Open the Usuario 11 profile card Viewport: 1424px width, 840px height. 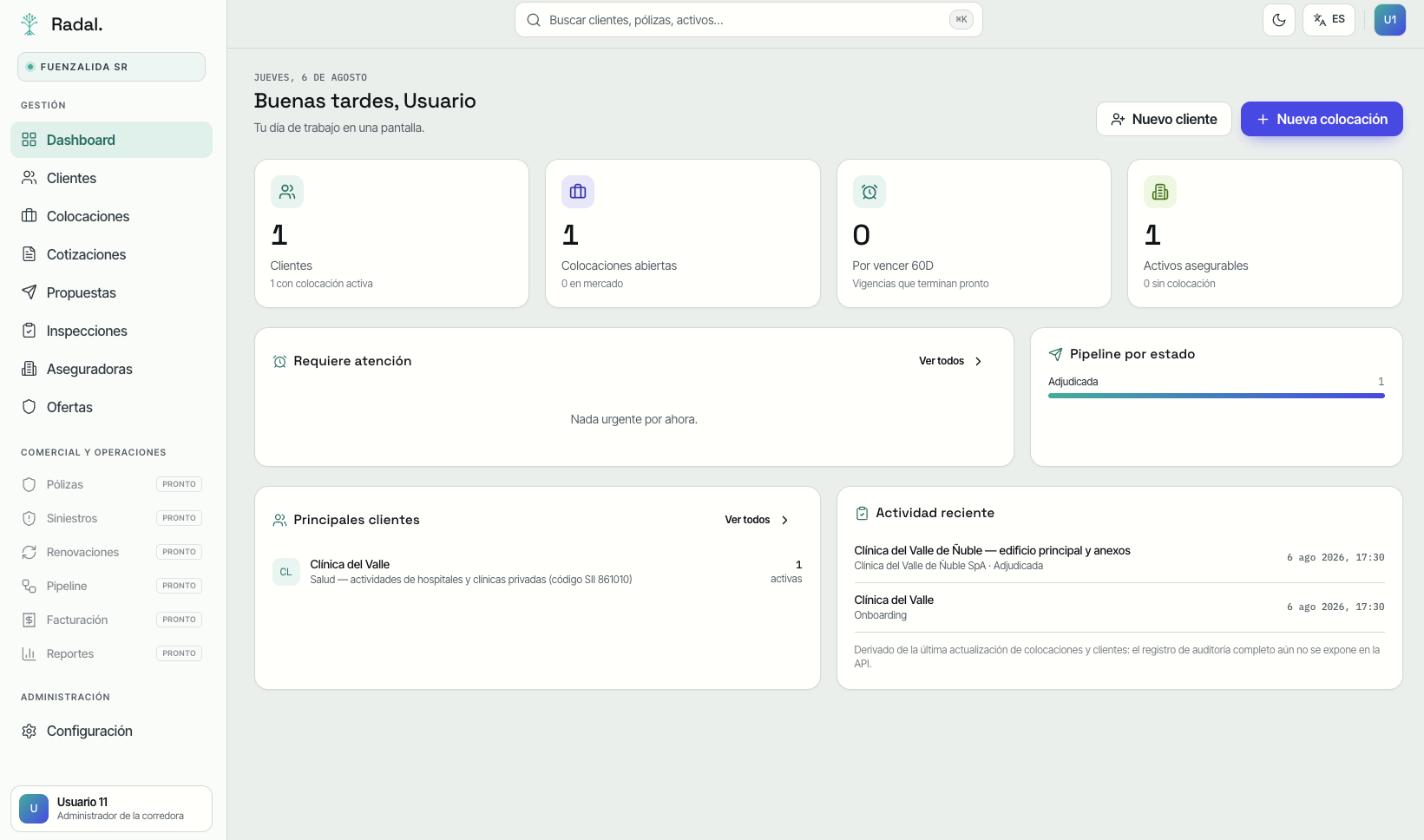[x=111, y=809]
